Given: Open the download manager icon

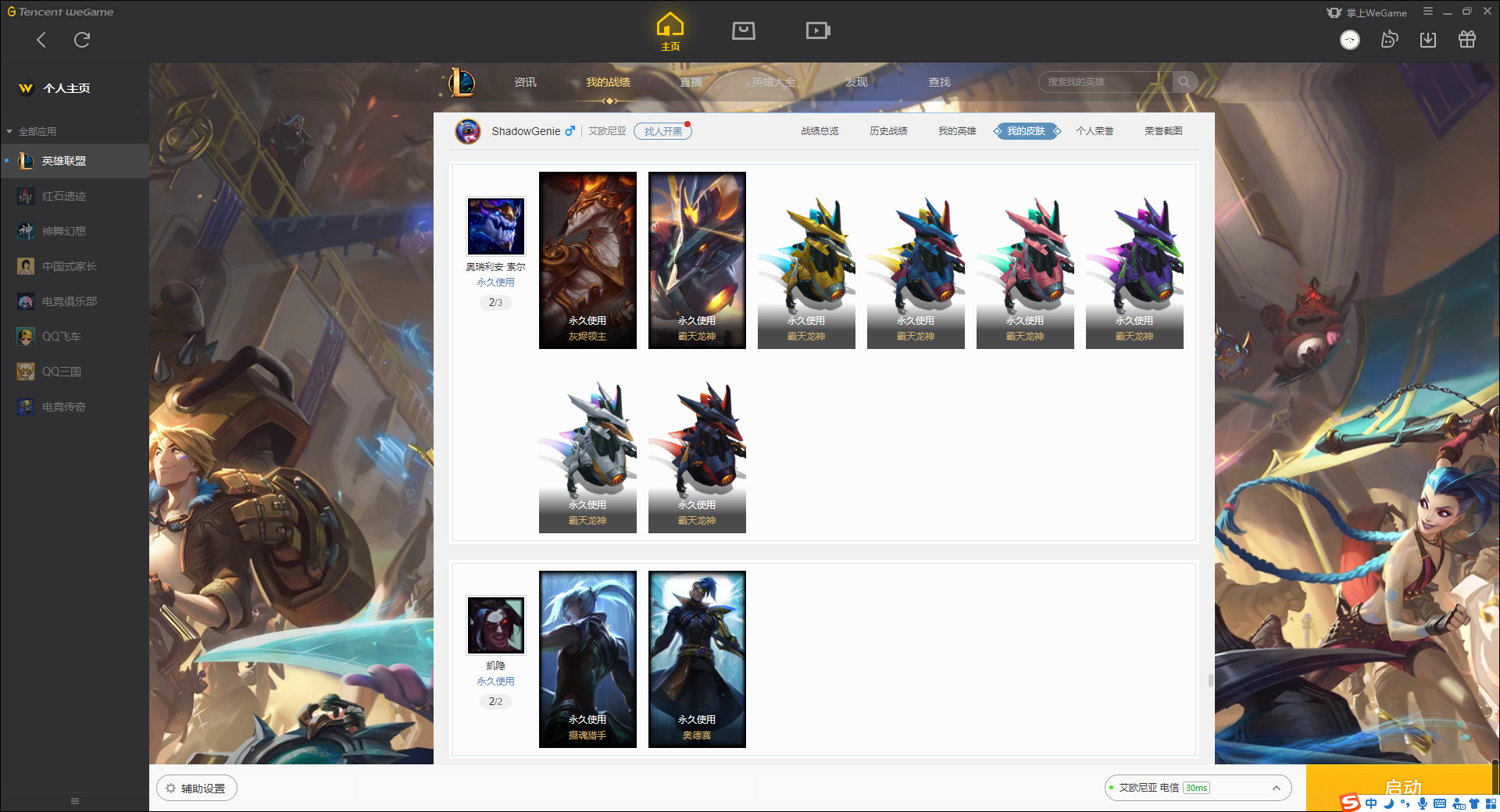Looking at the screenshot, I should 1428,40.
